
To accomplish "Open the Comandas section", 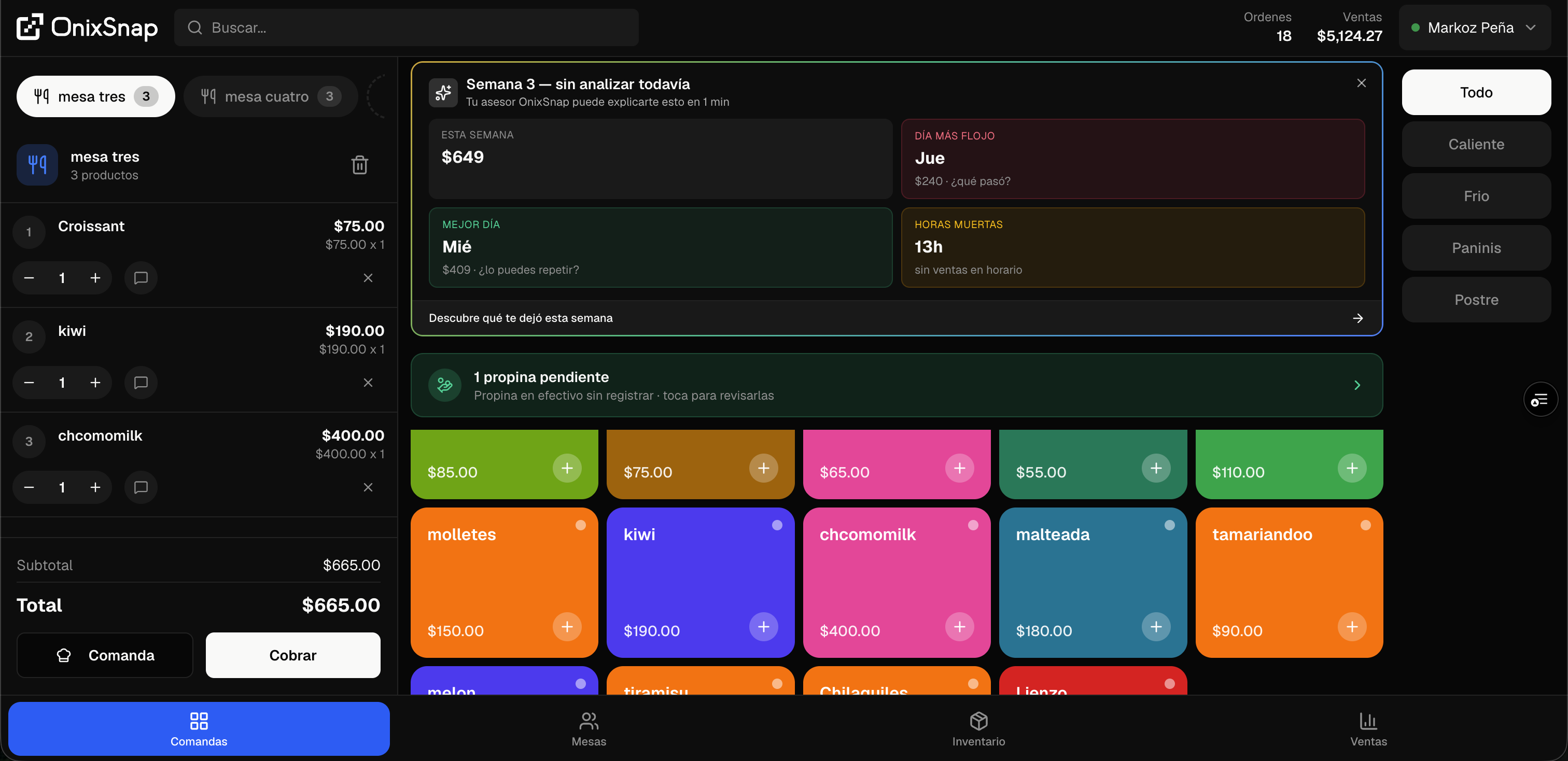I will pos(199,729).
